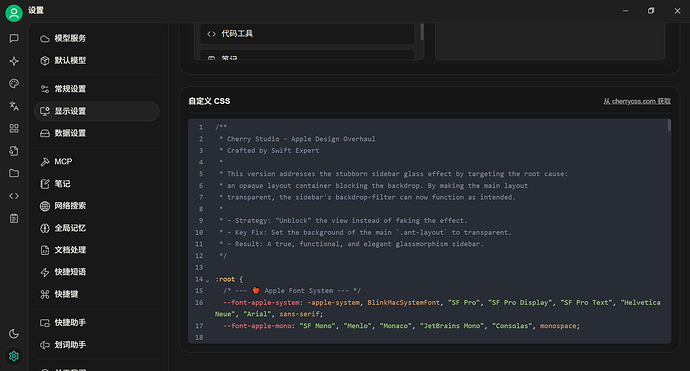690x371 pixels.
Task: Open the translate sidebar icon
Action: pos(14,106)
